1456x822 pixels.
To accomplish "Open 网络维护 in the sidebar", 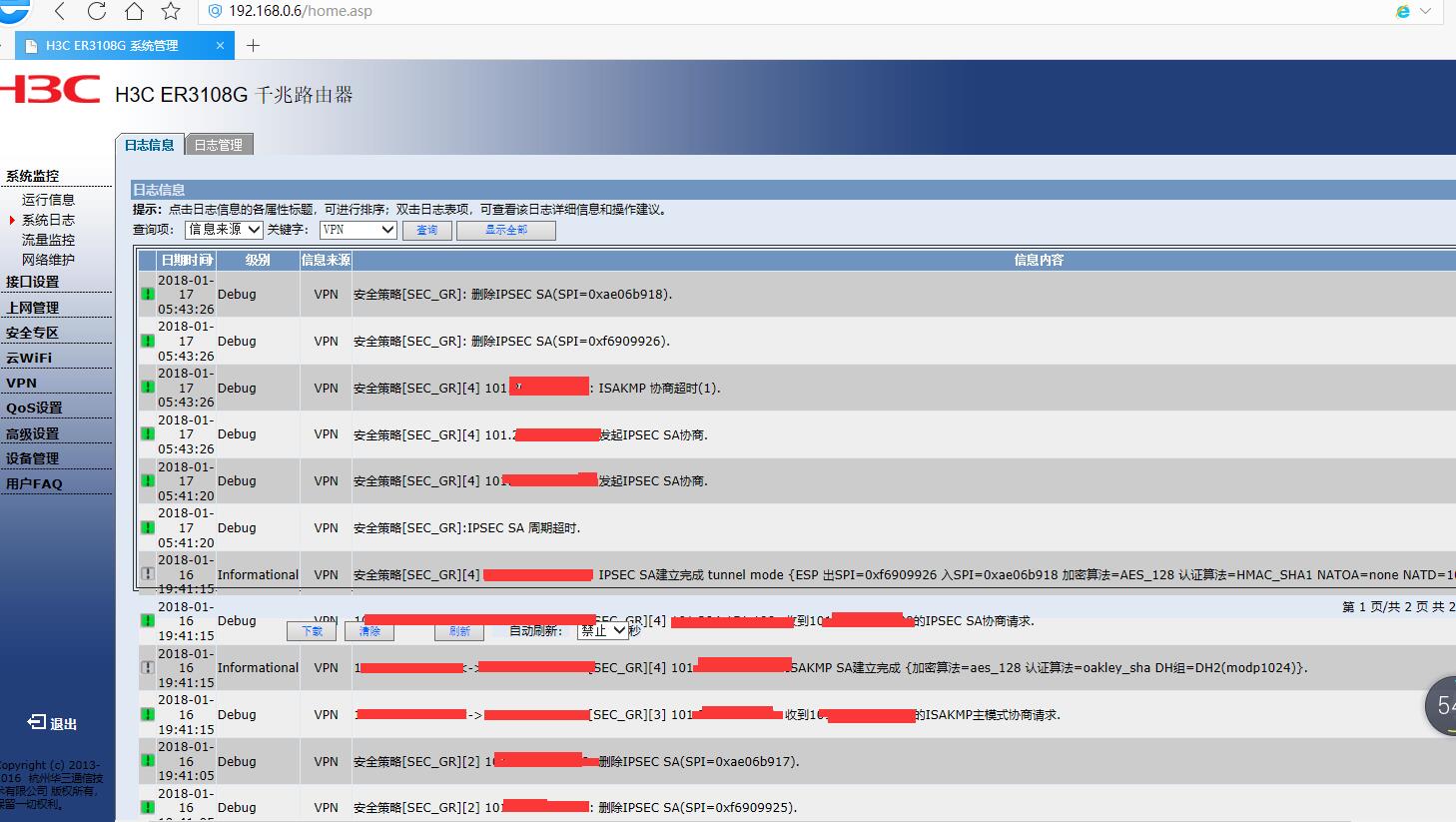I will [48, 260].
